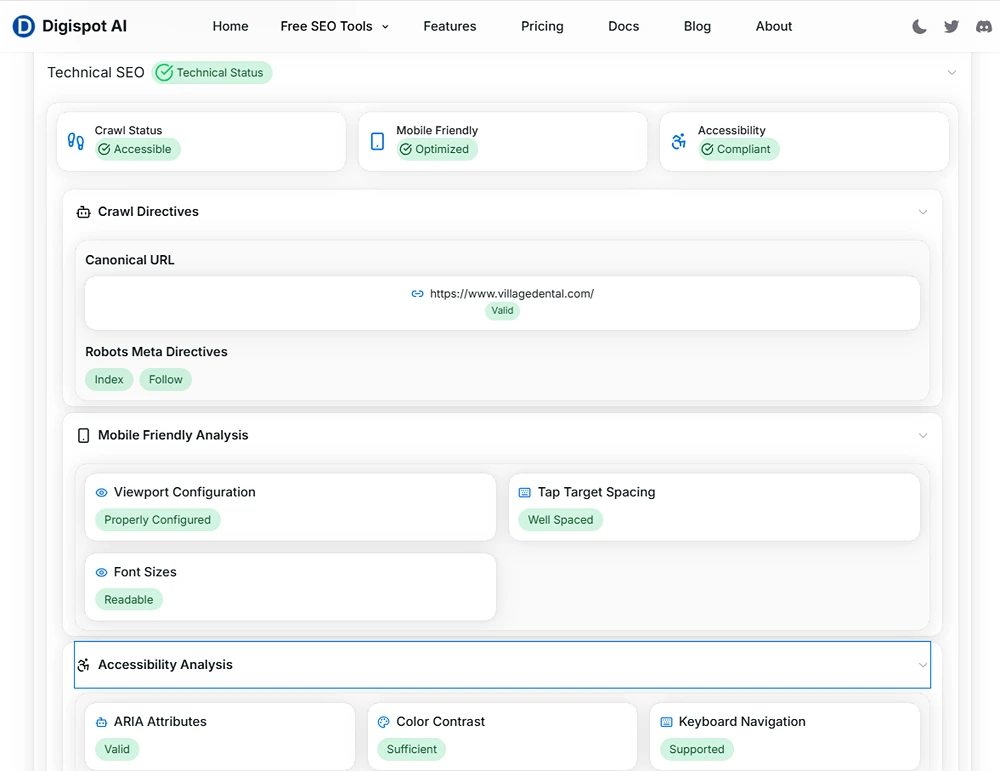Screen dimensions: 1000x771
Task: Click the device icon beside Mobile Friendly Analysis
Action: click(84, 436)
